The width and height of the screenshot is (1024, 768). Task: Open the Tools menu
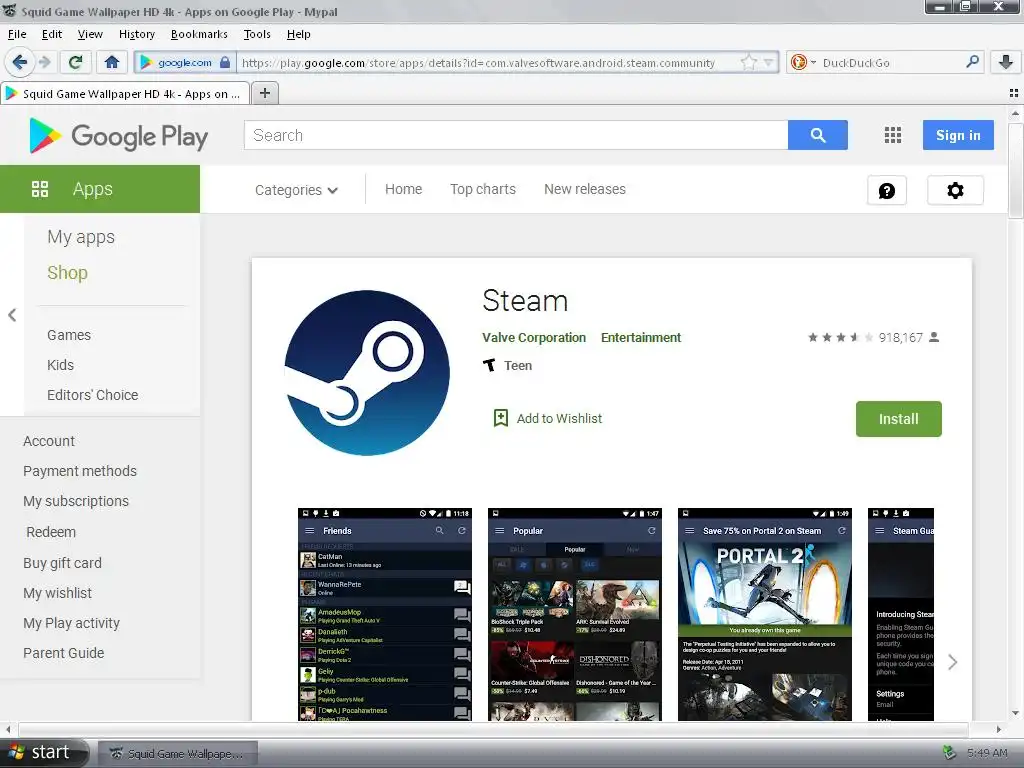point(257,34)
